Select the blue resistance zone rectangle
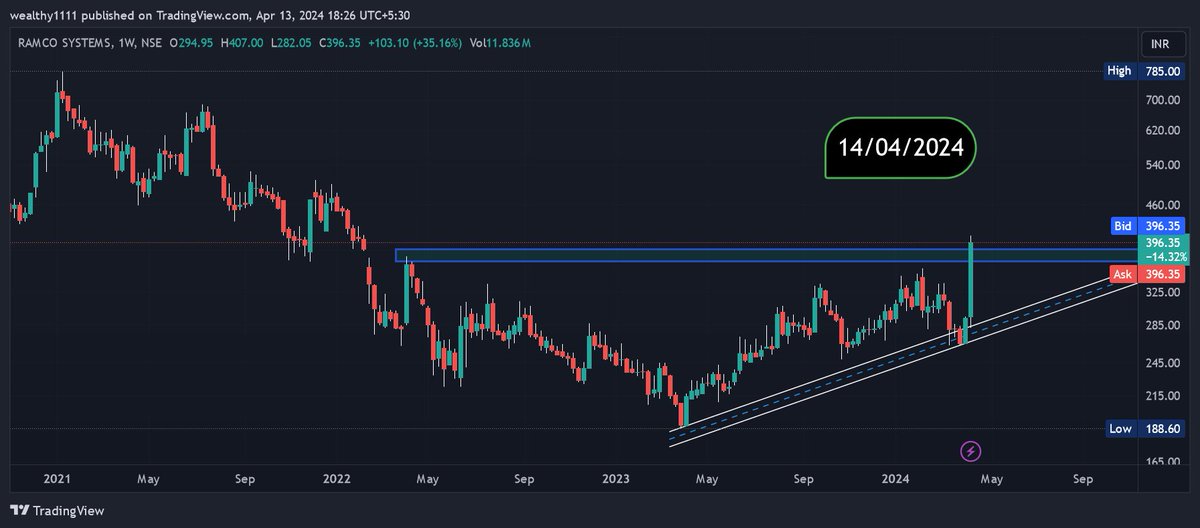This screenshot has height=528, width=1200. (x=768, y=255)
